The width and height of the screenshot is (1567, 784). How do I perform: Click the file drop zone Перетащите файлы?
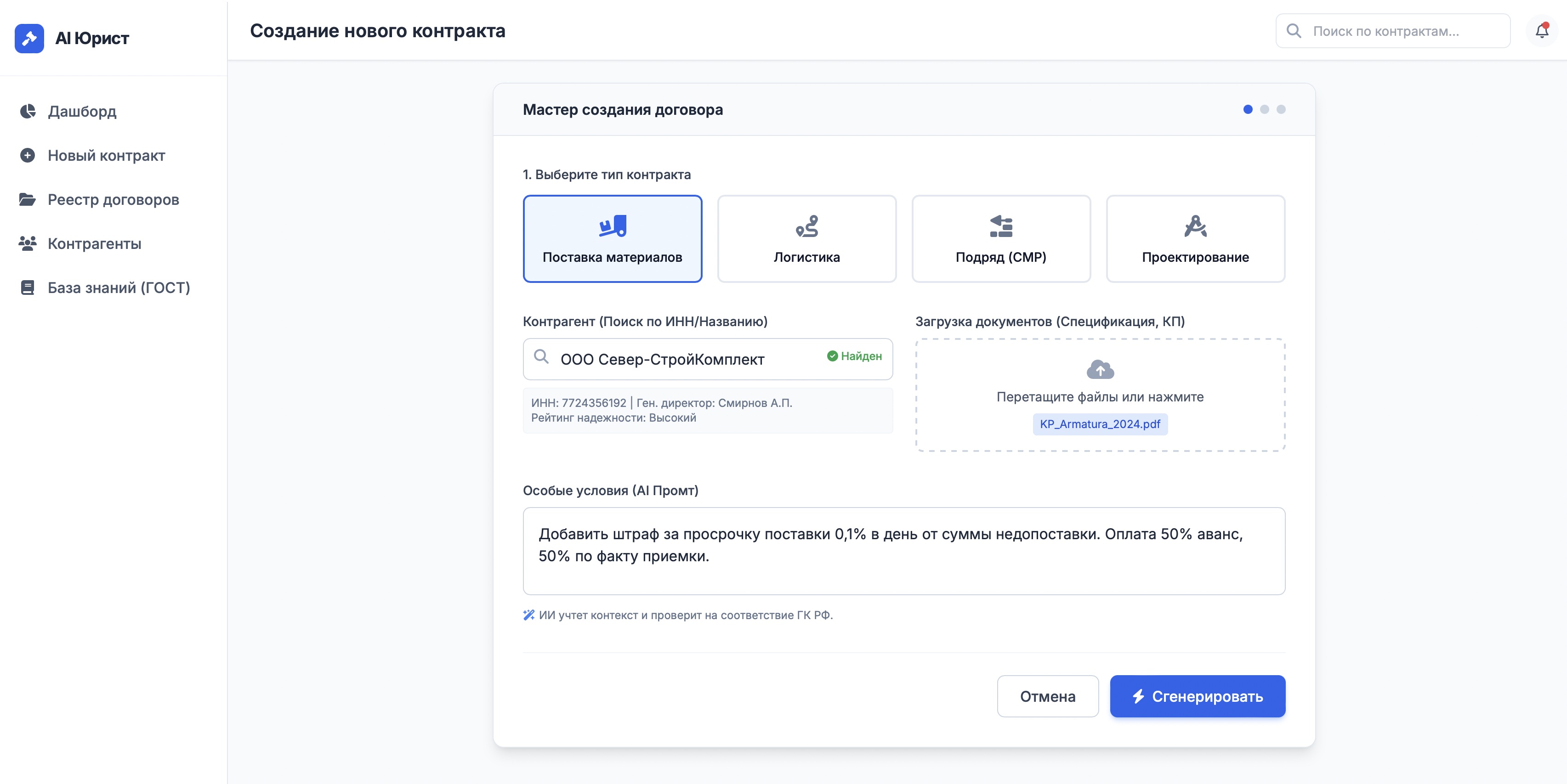pyautogui.click(x=1100, y=395)
